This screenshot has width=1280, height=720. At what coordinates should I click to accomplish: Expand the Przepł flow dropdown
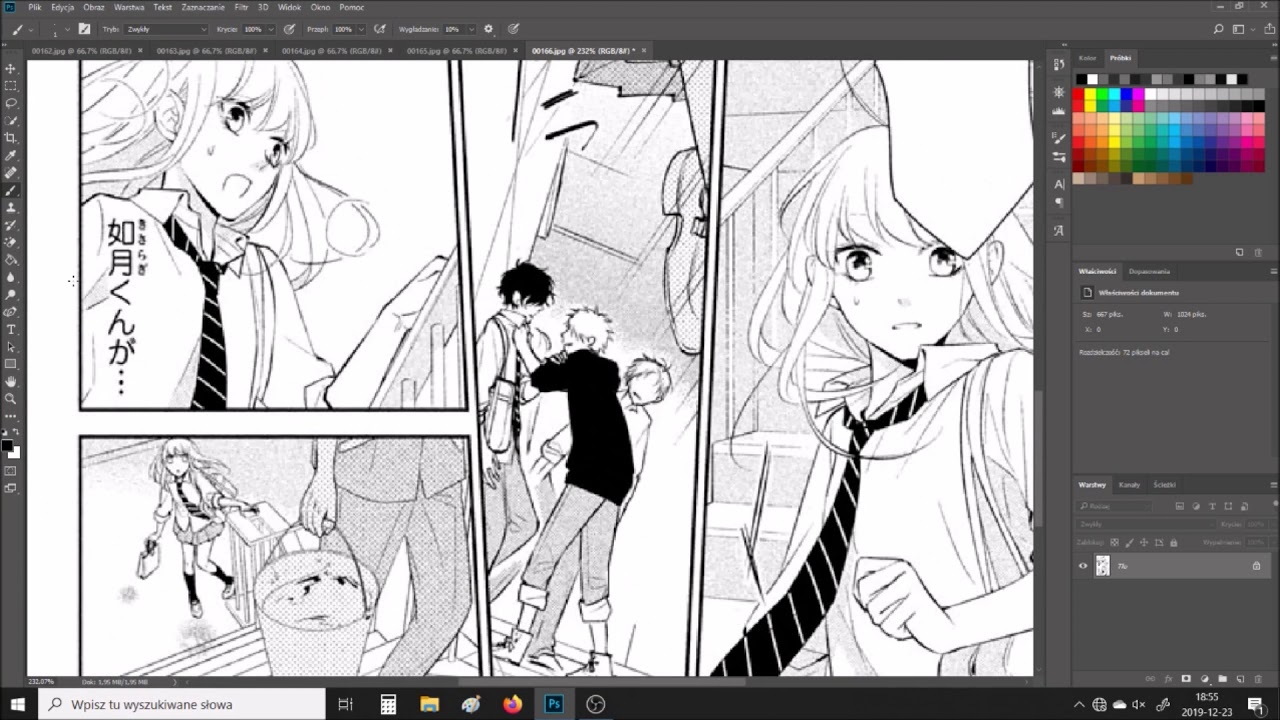point(362,29)
